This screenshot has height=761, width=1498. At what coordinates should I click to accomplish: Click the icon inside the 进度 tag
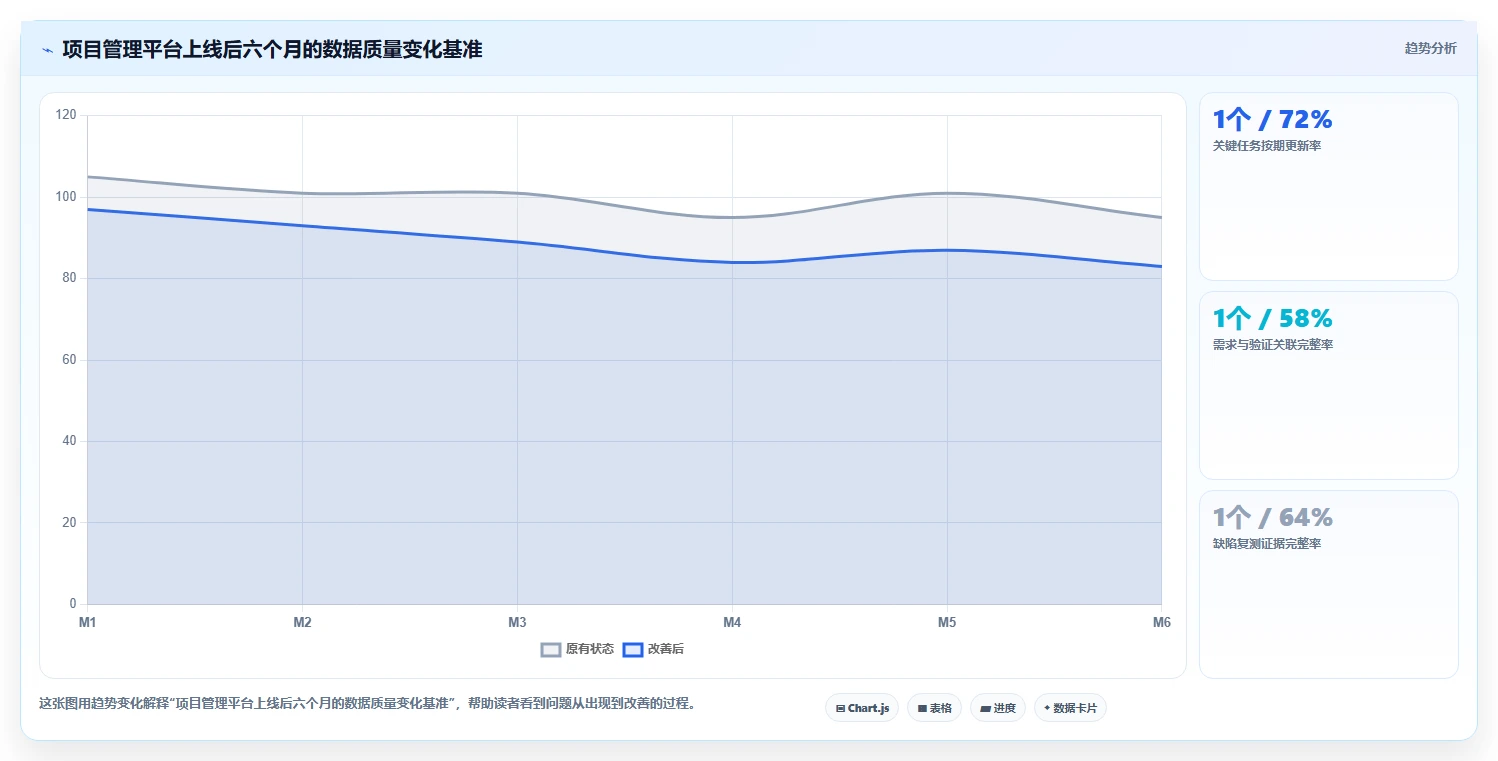[x=985, y=708]
